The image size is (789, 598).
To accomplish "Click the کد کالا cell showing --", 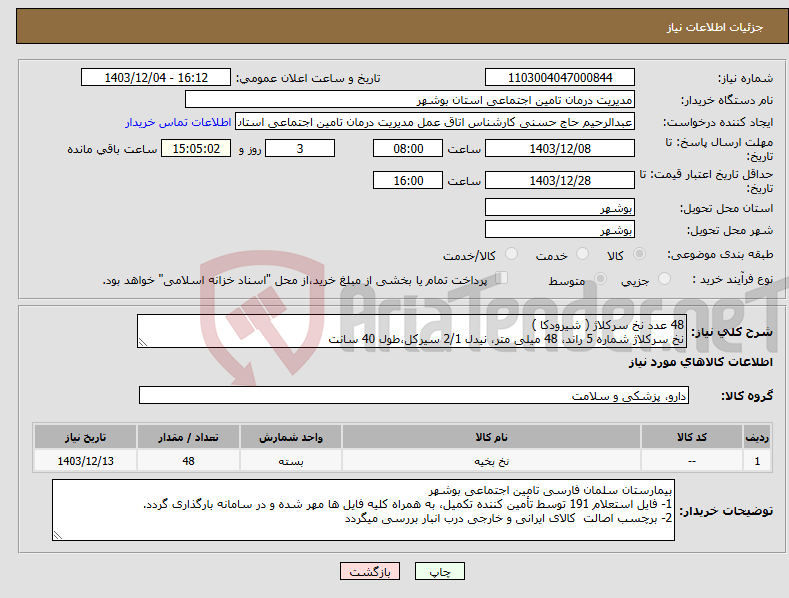I will pyautogui.click(x=692, y=461).
